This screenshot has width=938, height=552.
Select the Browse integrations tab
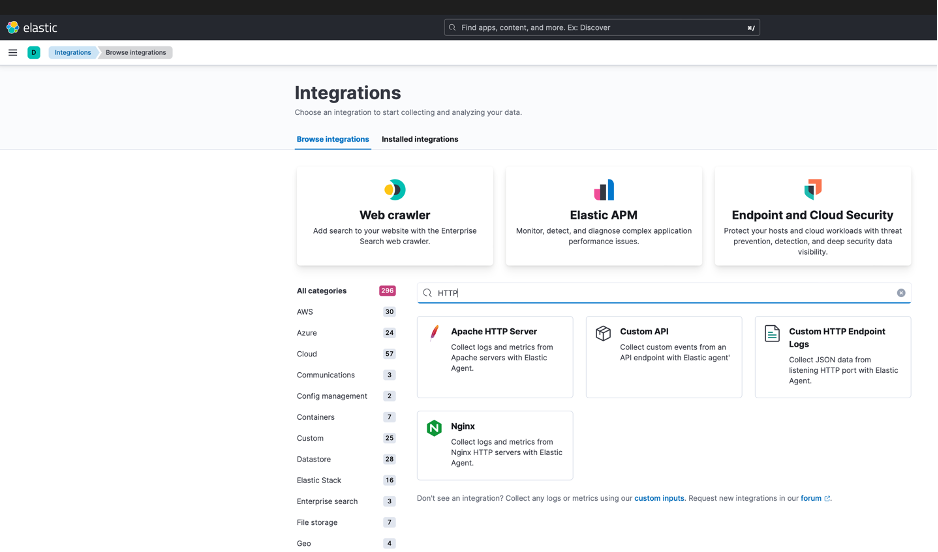click(x=332, y=139)
